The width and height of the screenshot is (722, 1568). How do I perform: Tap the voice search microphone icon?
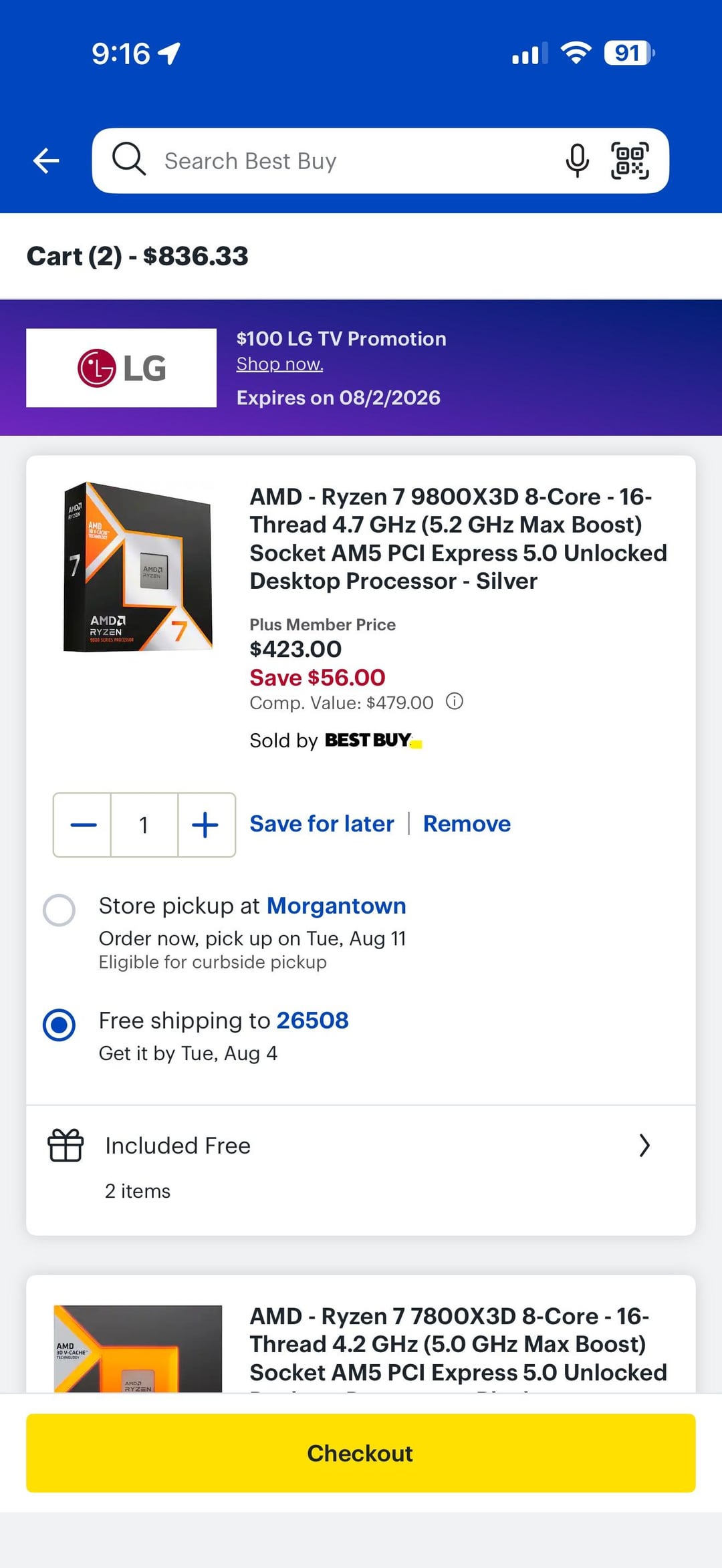tap(577, 161)
